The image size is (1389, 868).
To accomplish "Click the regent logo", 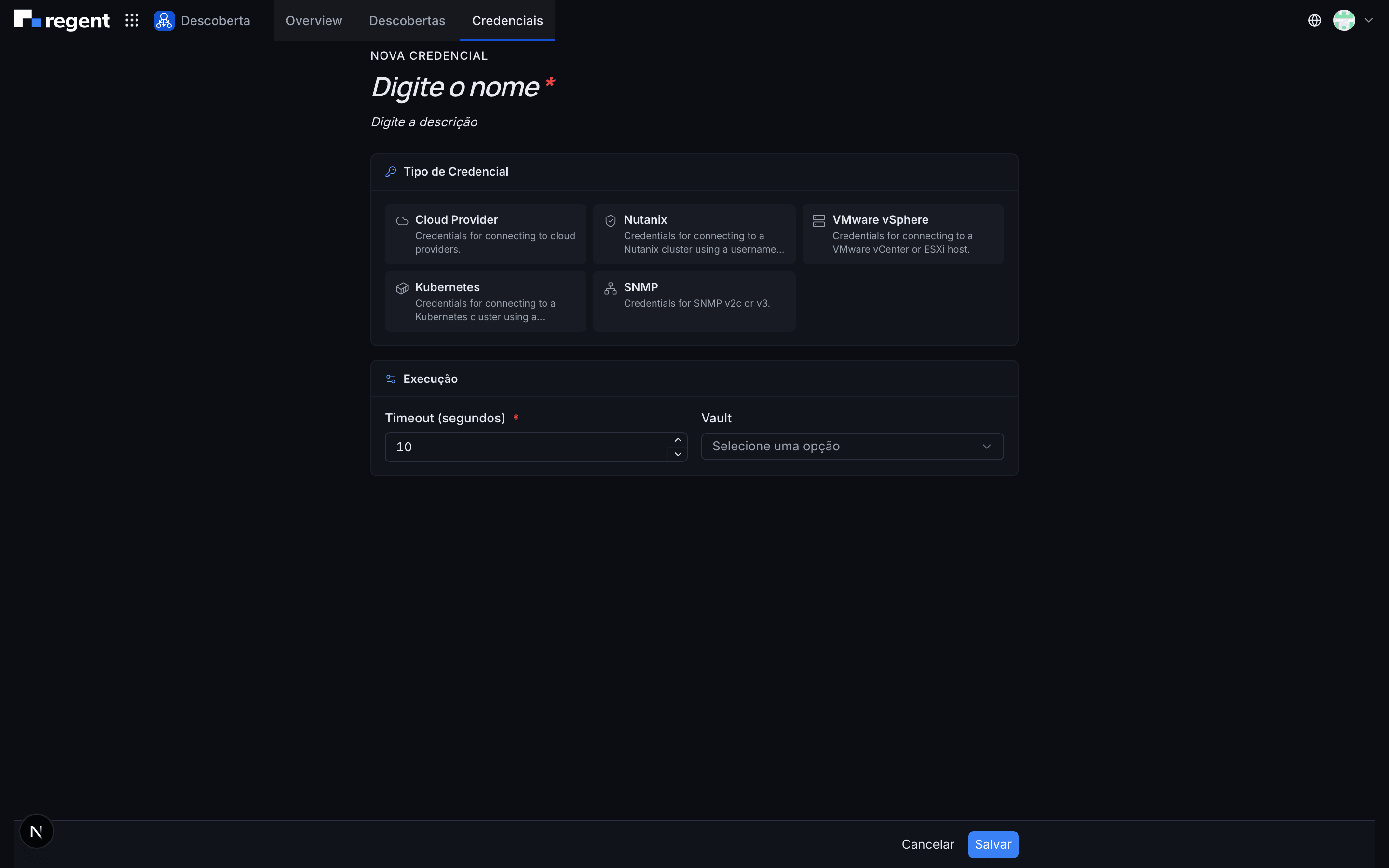I will click(61, 21).
